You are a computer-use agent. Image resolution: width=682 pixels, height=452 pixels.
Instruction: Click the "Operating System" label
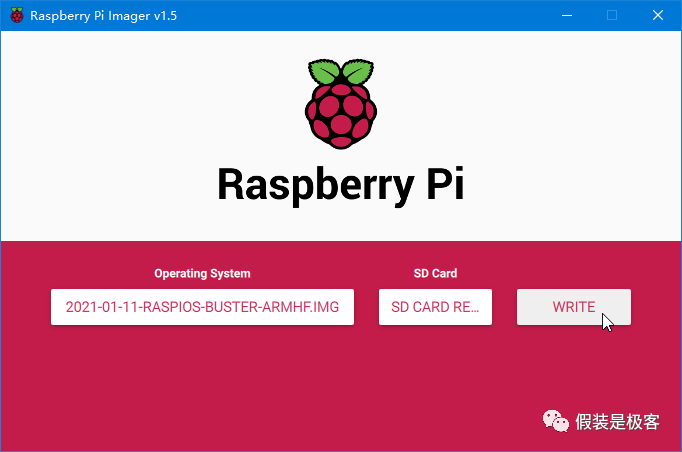(x=202, y=273)
